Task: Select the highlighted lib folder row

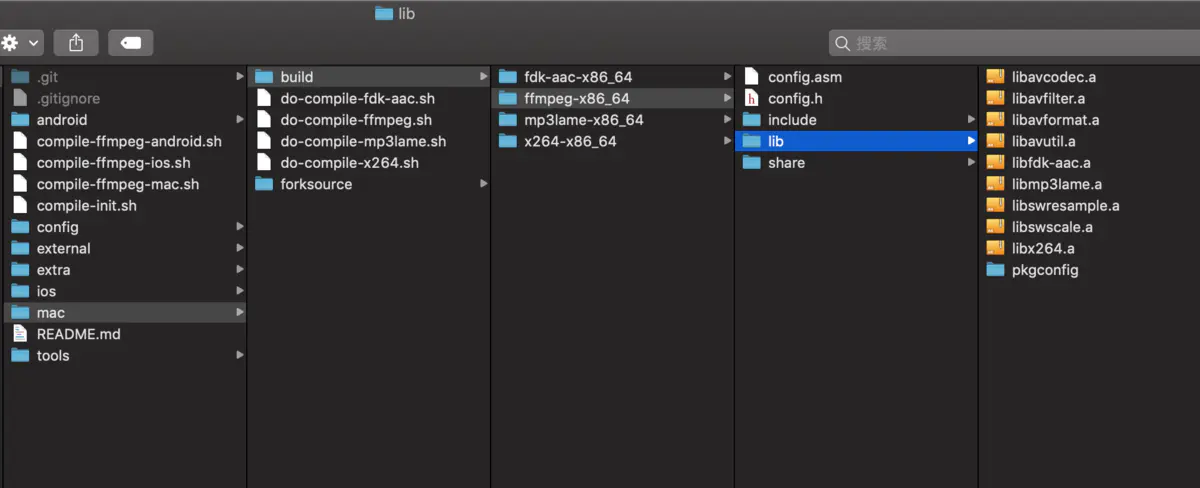Action: pos(857,141)
